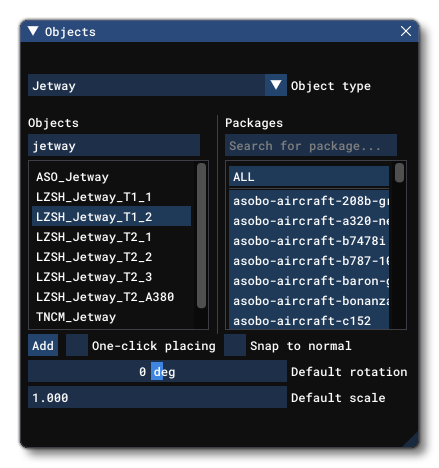Select LZSH_Jetway_T1_1 object
Screen dimensions: 439x468
point(111,197)
